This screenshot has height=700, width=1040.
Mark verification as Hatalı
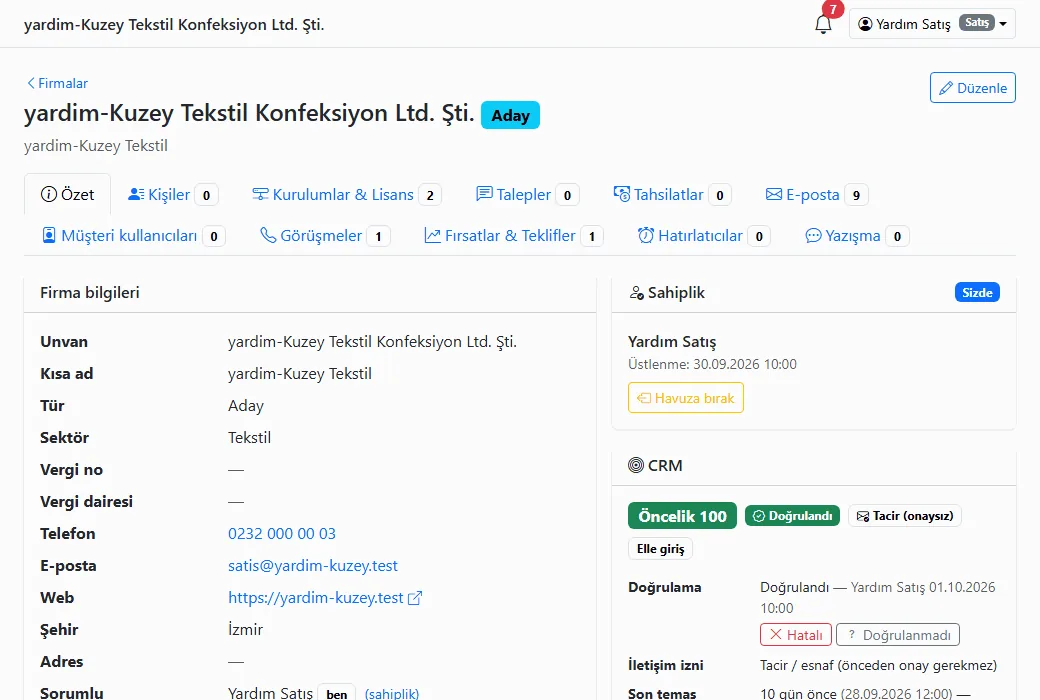(x=796, y=635)
